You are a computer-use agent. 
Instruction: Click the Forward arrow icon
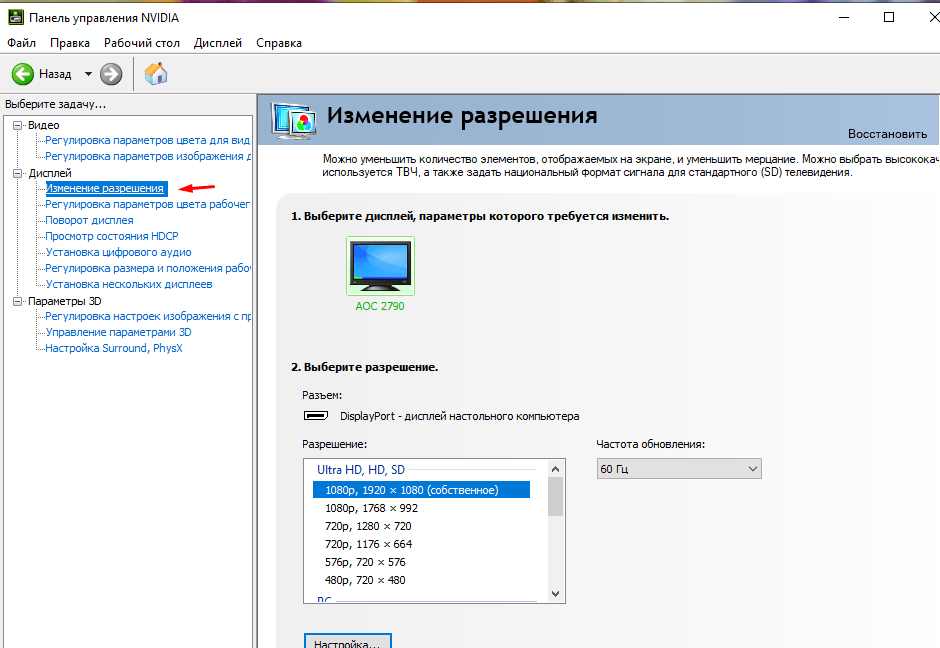[x=111, y=74]
